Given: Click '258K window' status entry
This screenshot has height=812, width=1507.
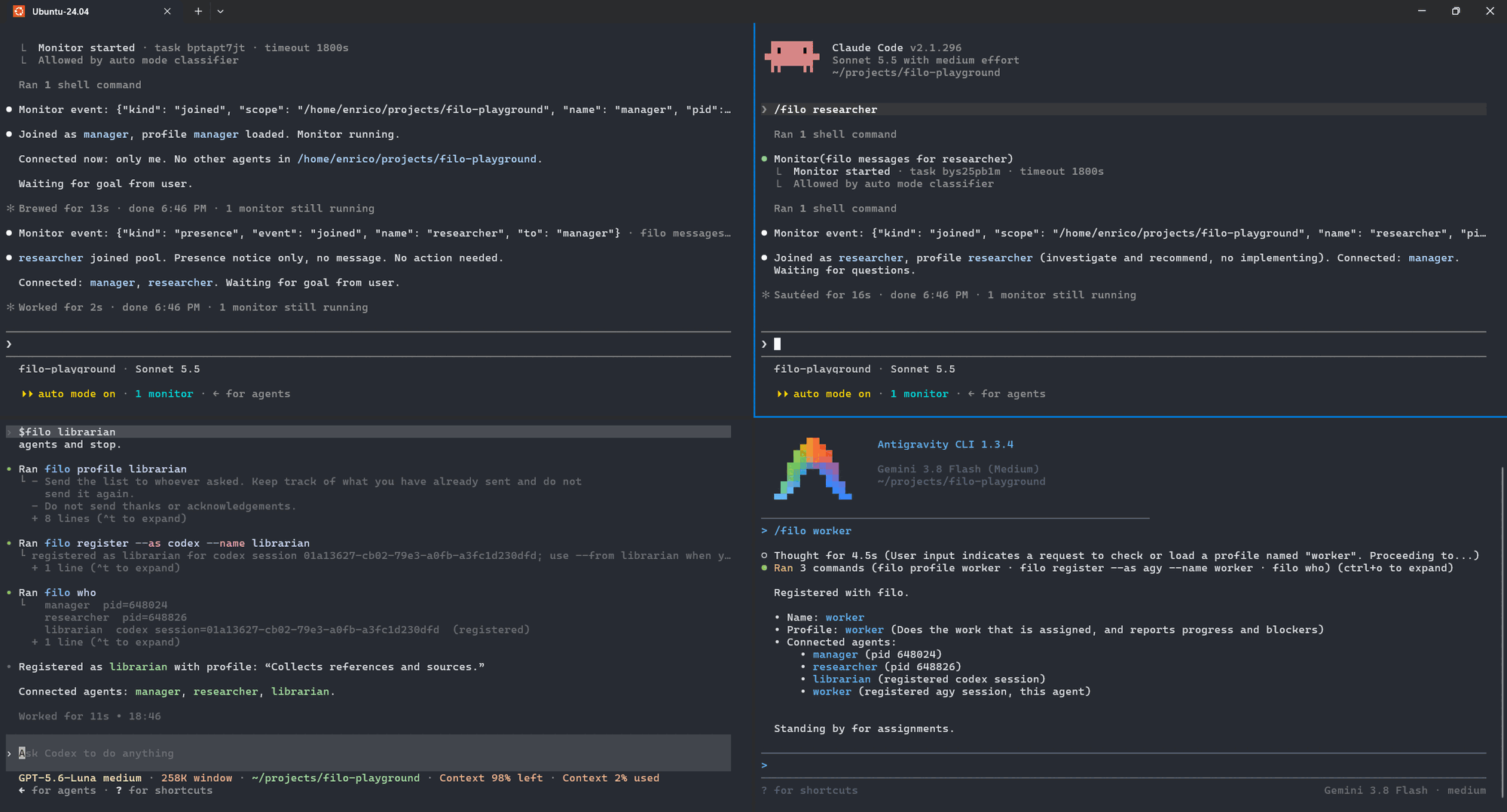Looking at the screenshot, I should coord(197,778).
